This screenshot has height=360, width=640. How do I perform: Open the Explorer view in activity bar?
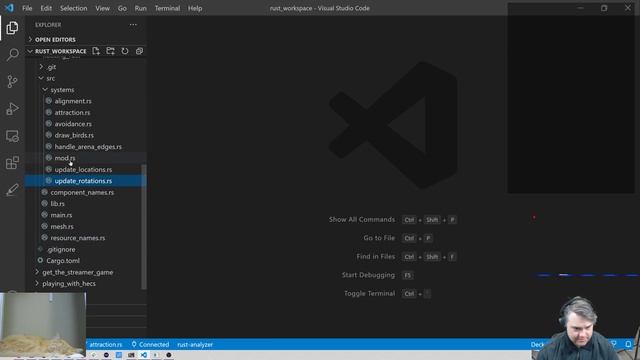click(12, 28)
